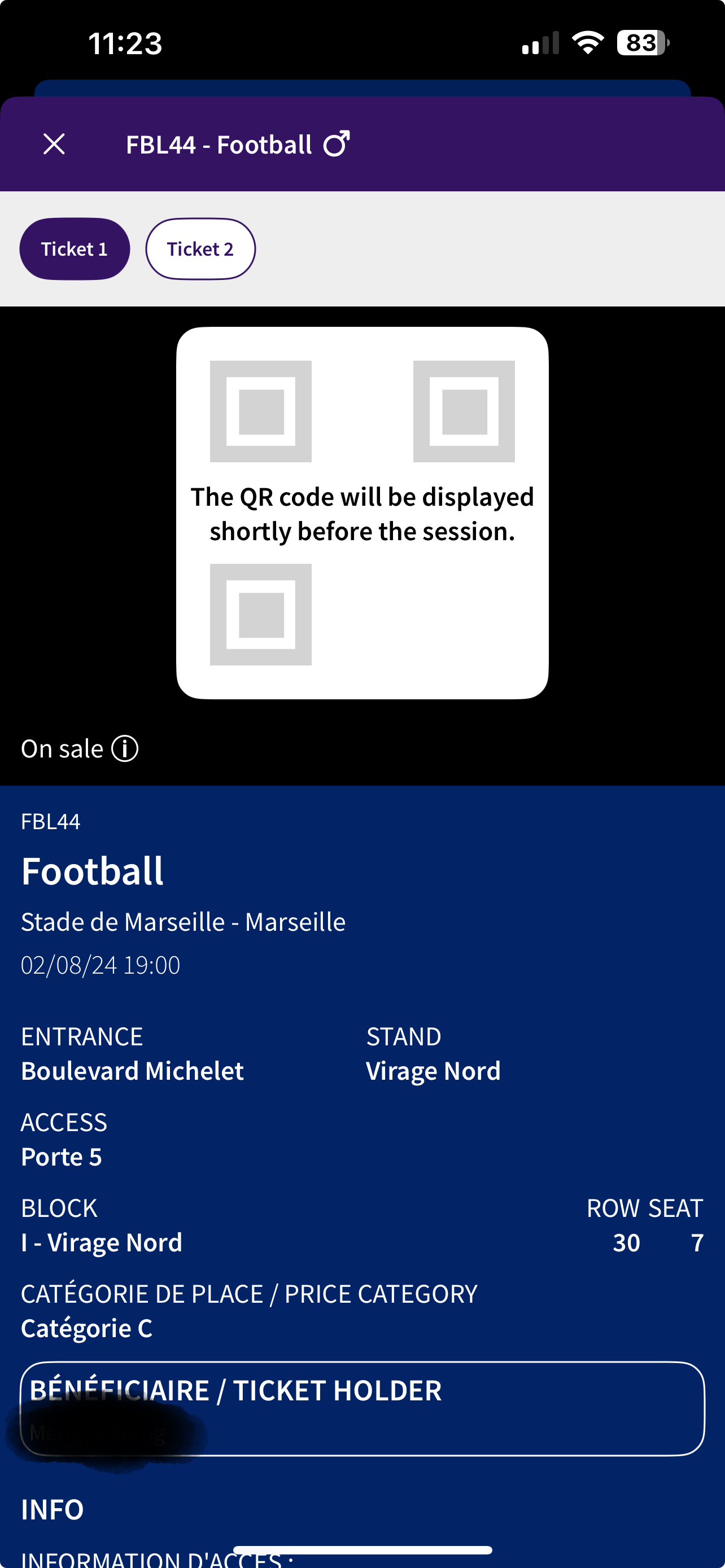Tap the FBL44 - Football header title

click(219, 145)
